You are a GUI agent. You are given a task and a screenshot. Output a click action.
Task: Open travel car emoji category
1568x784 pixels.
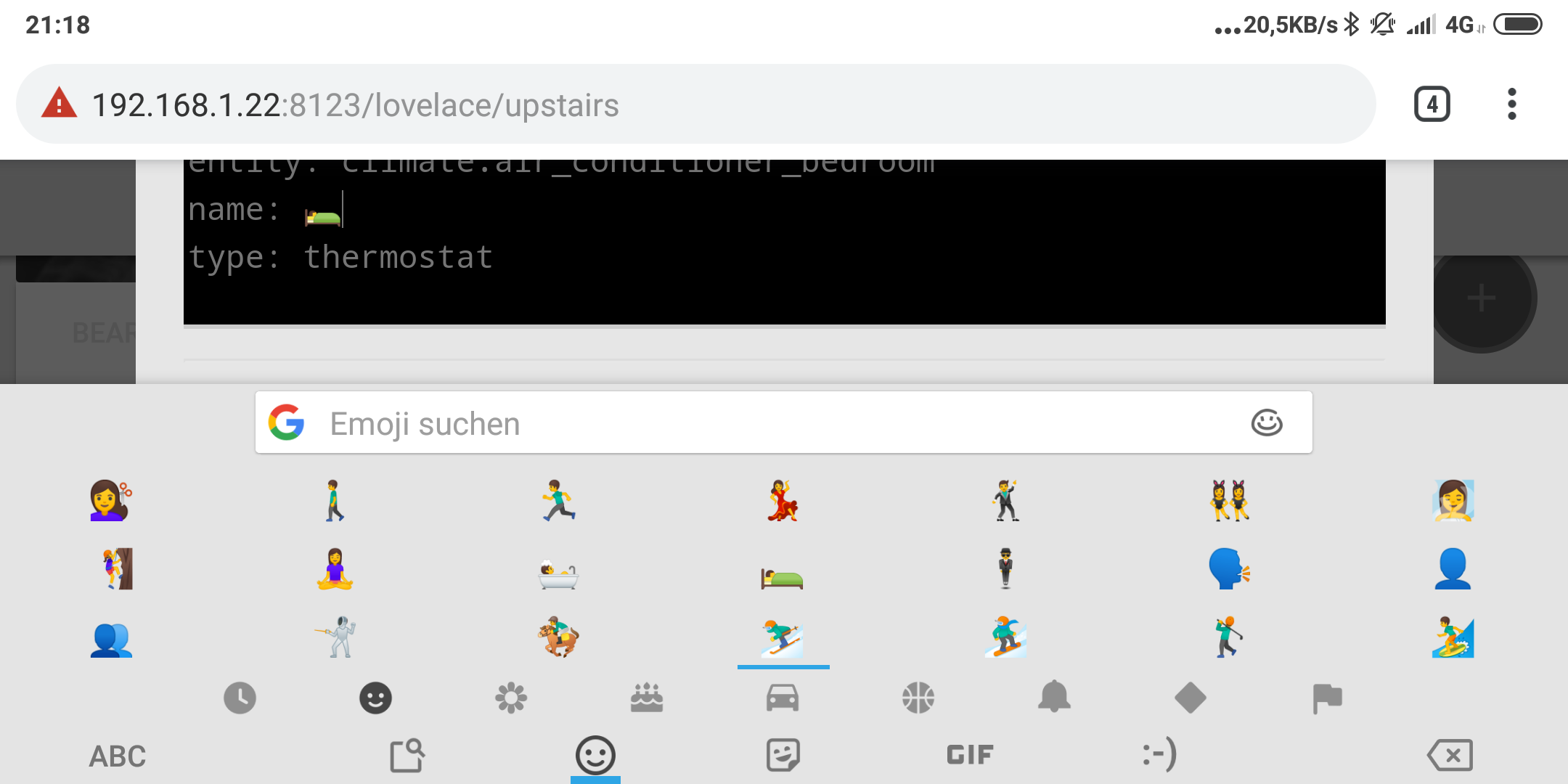click(x=783, y=698)
